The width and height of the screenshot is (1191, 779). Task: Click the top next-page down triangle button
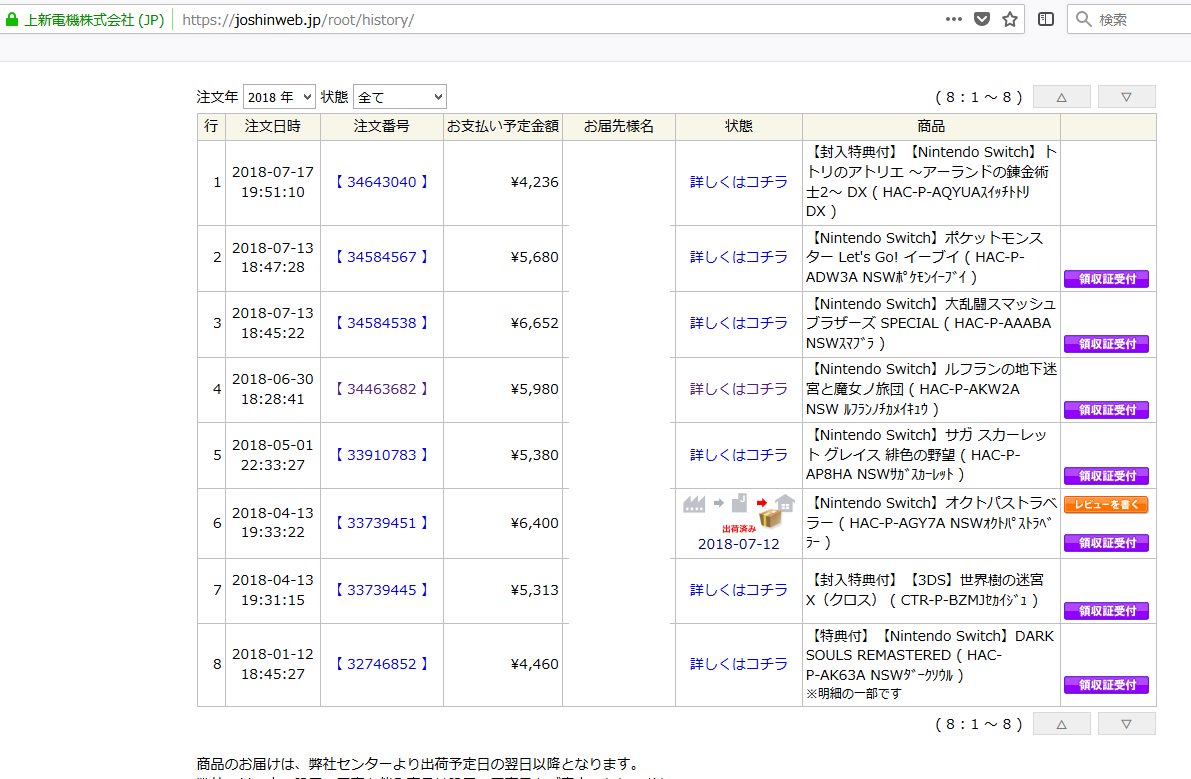point(1126,97)
